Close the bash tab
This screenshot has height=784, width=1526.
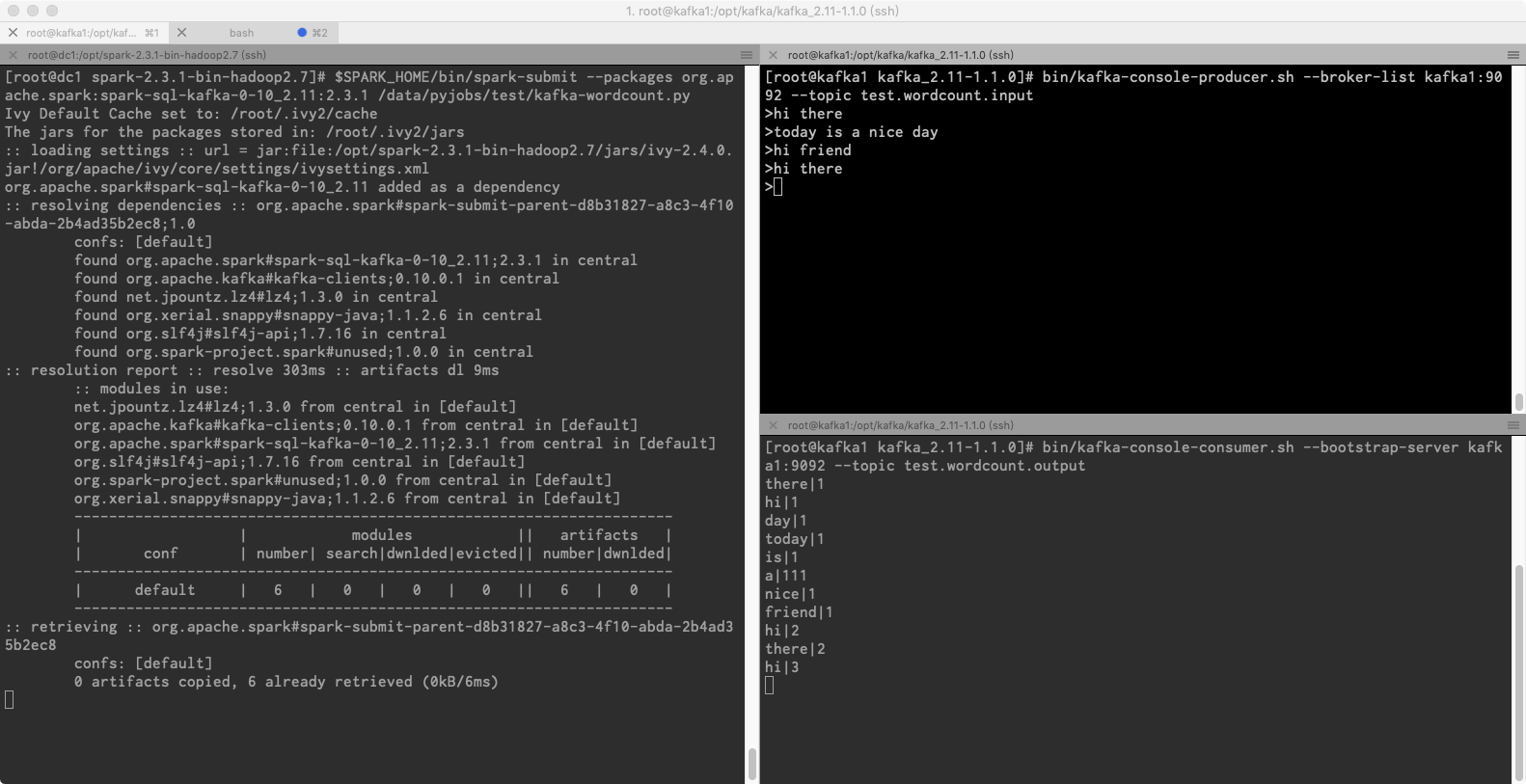point(182,33)
